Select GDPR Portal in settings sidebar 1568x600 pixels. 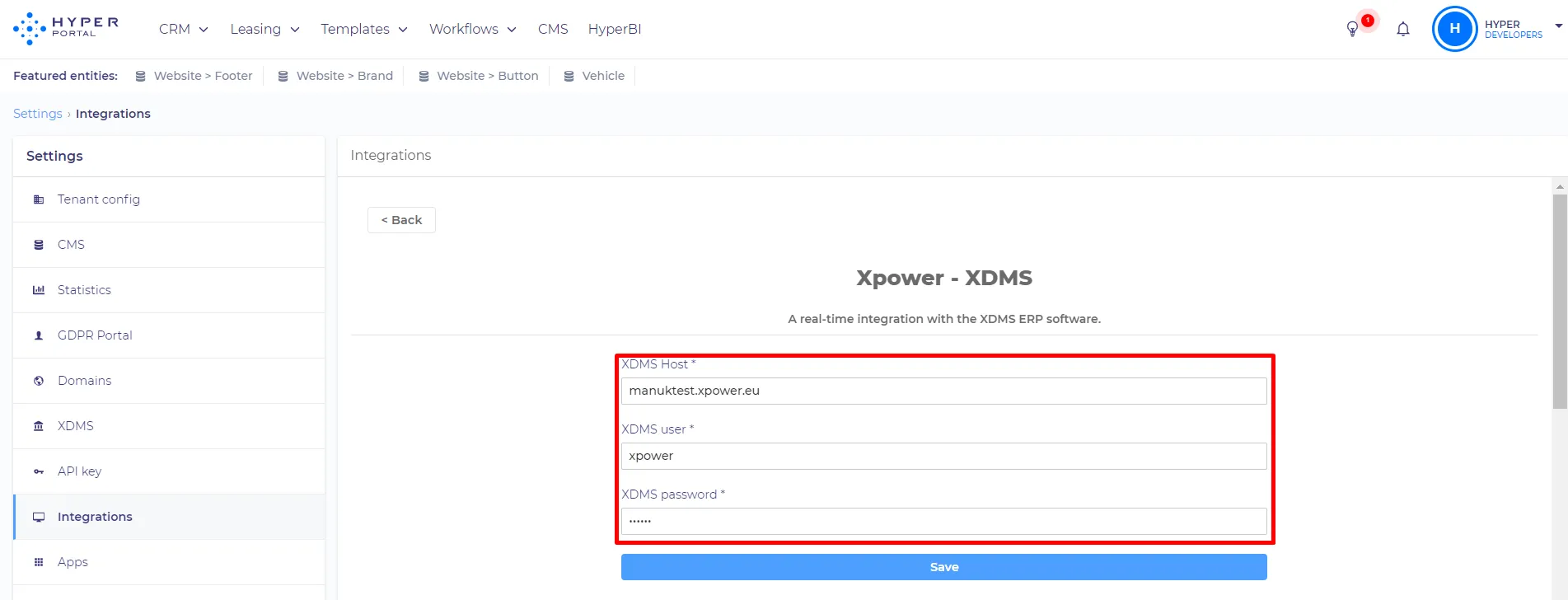pos(170,335)
